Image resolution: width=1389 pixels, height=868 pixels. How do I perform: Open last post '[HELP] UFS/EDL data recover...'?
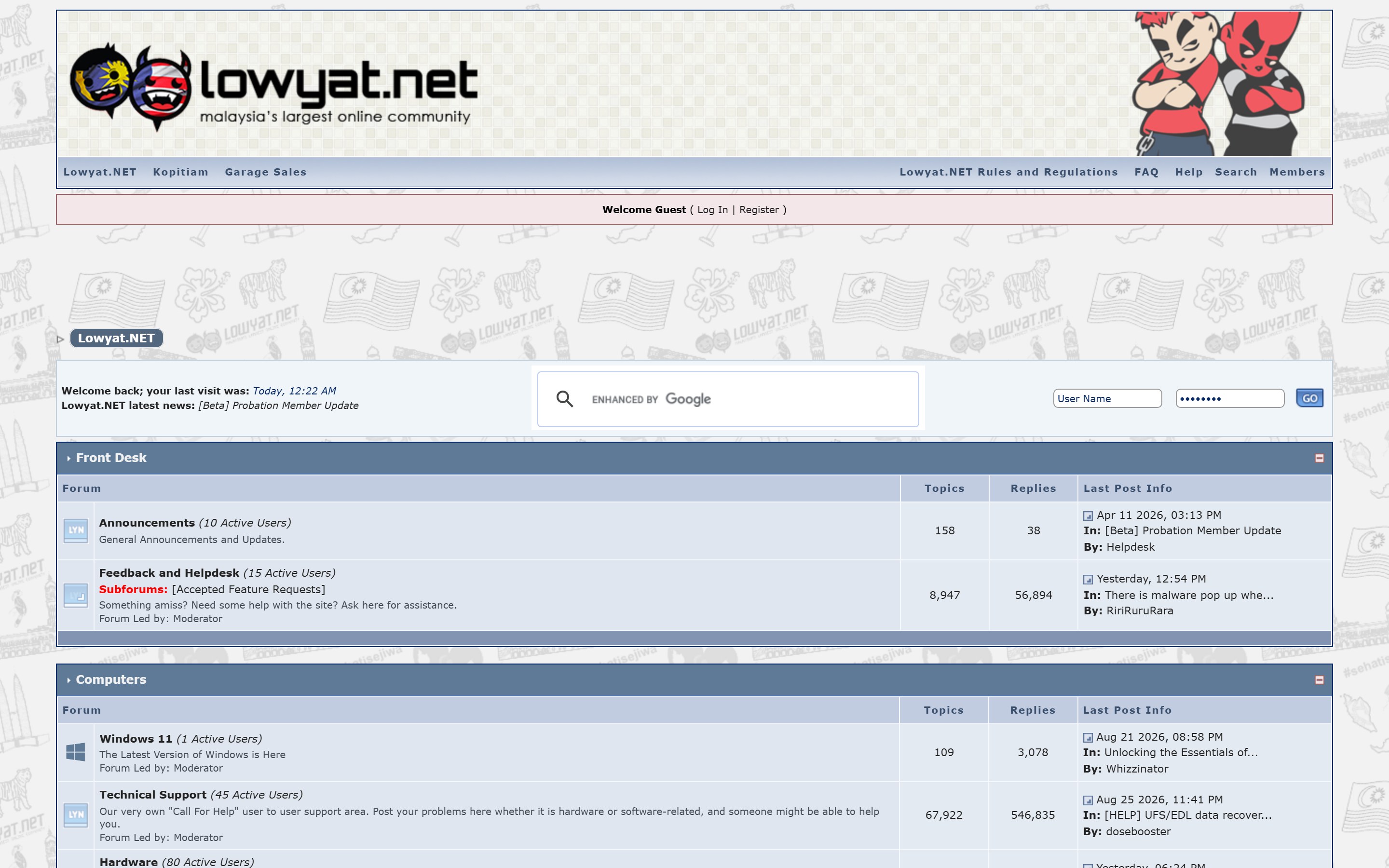1188,815
